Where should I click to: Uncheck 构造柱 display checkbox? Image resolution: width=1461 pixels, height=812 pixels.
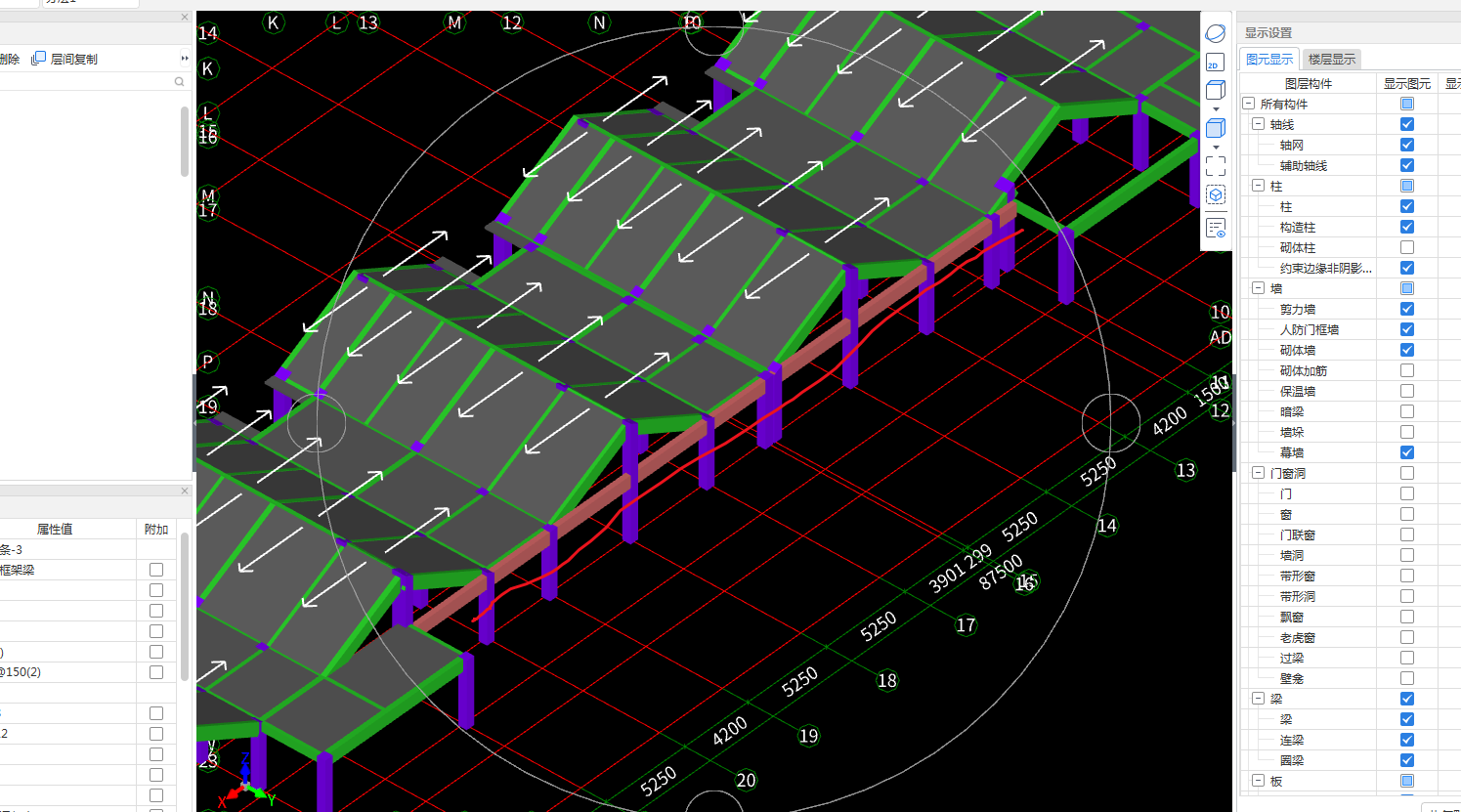tap(1407, 227)
